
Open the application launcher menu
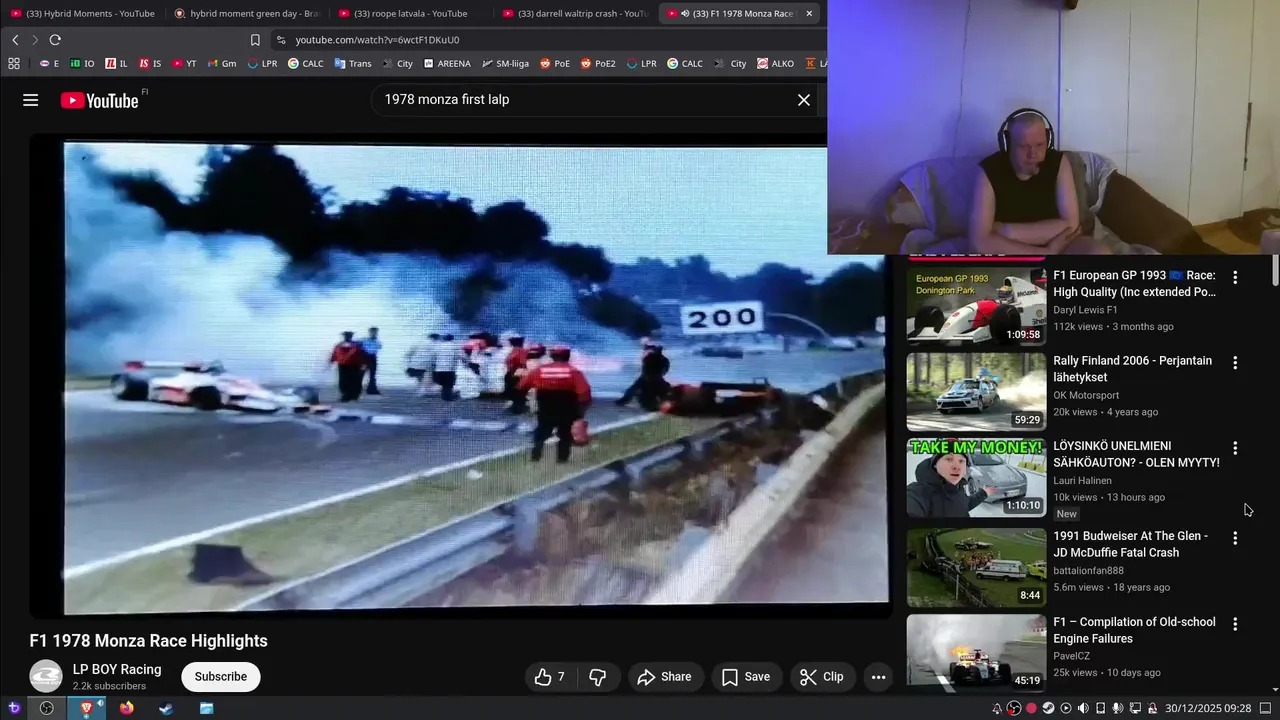pyautogui.click(x=14, y=708)
